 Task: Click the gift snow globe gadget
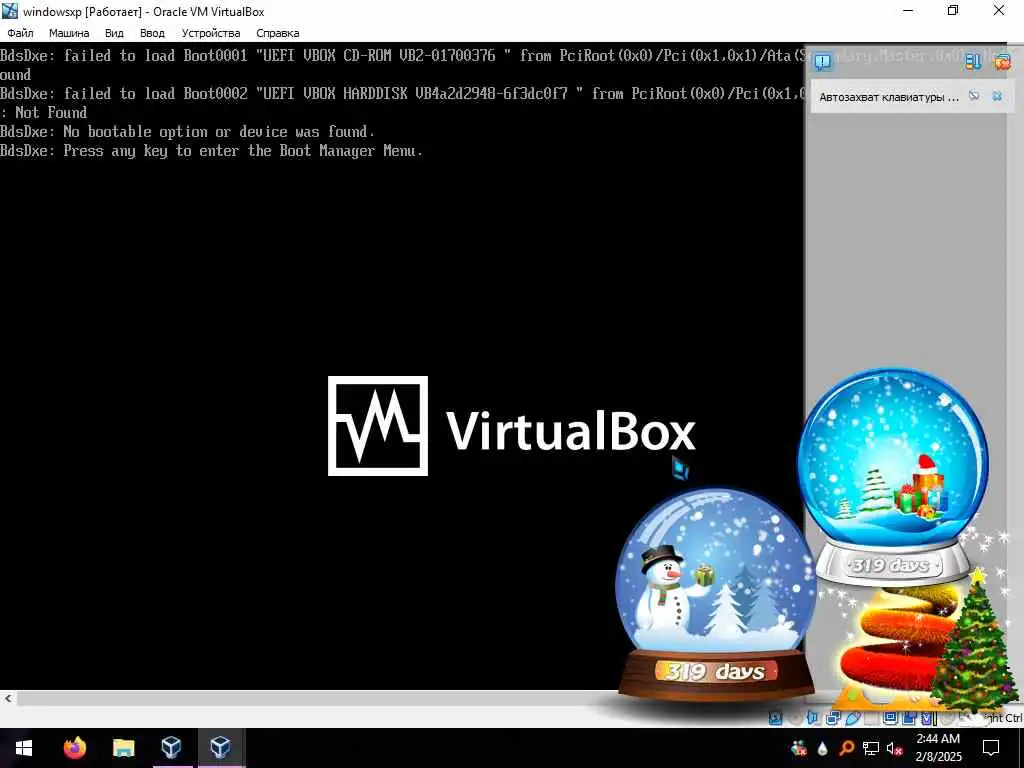coord(893,475)
